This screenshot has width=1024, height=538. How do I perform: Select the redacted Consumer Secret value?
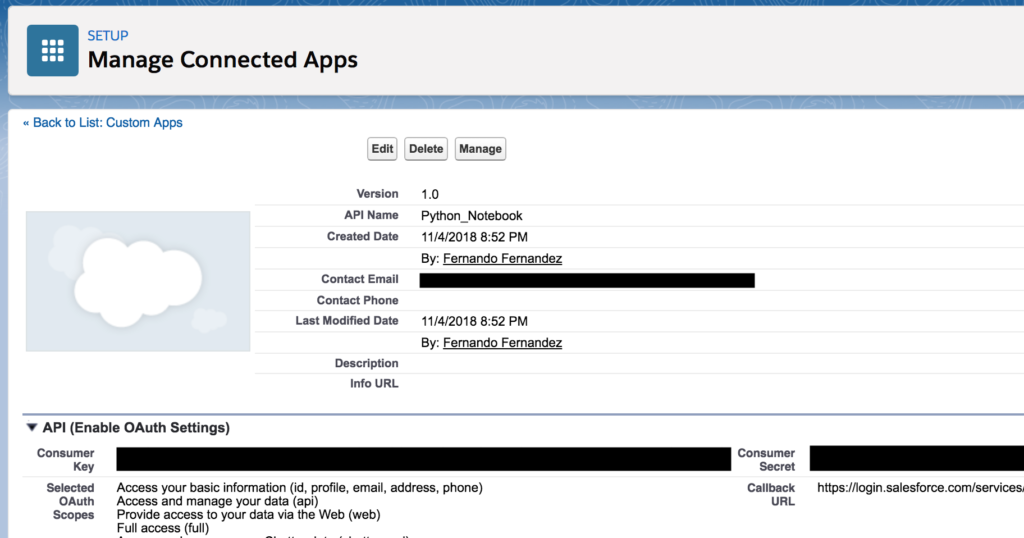pyautogui.click(x=916, y=459)
